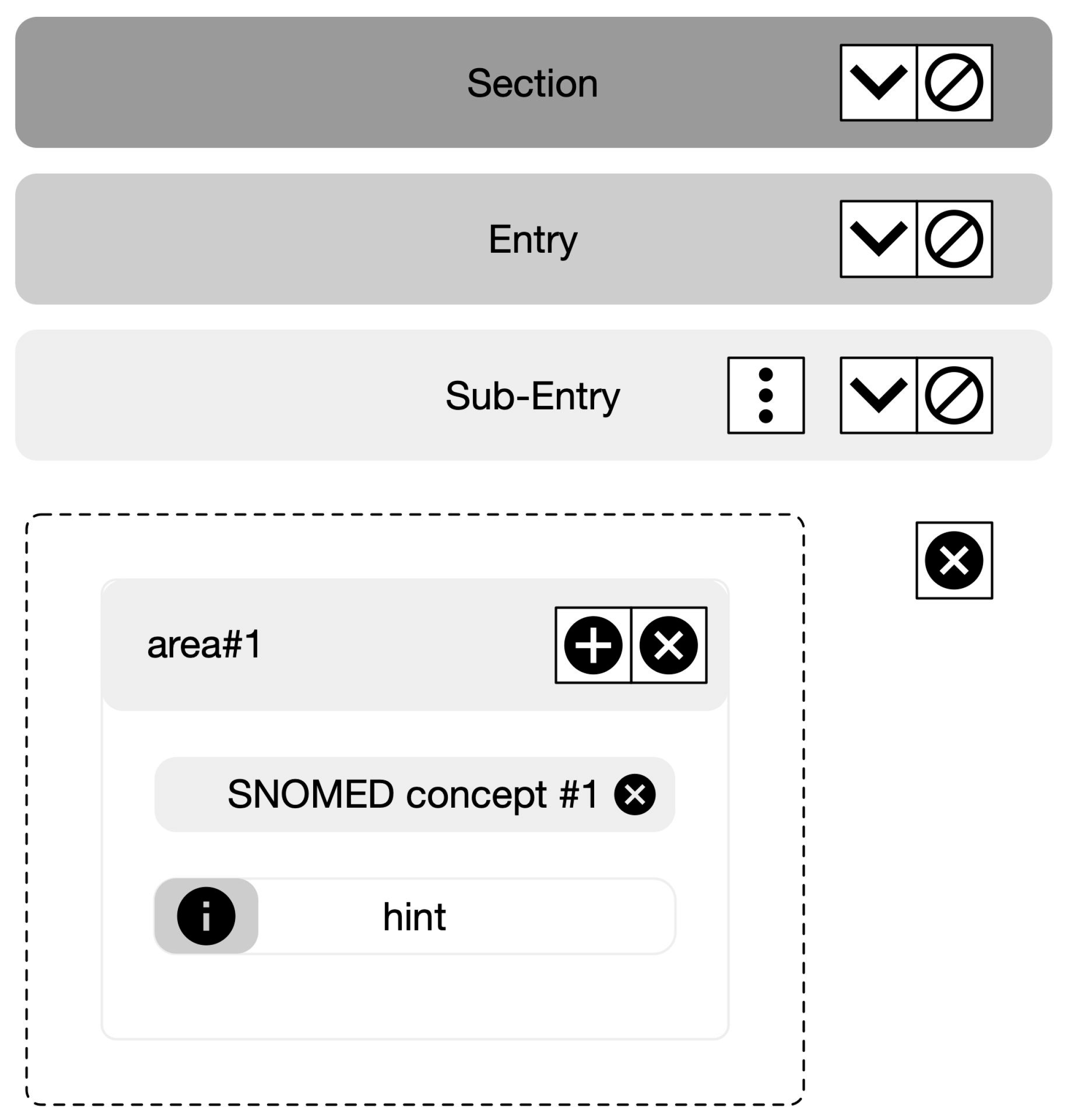Expand the Section row chevron
The image size is (1067, 1120).
878,83
